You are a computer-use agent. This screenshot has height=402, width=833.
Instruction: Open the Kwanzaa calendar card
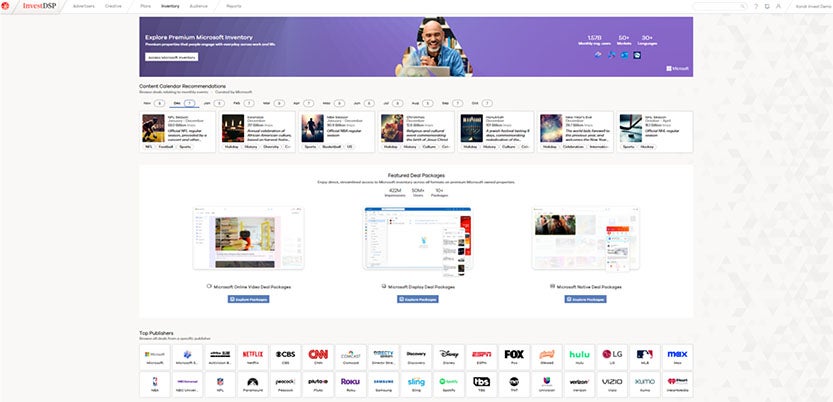click(x=257, y=132)
